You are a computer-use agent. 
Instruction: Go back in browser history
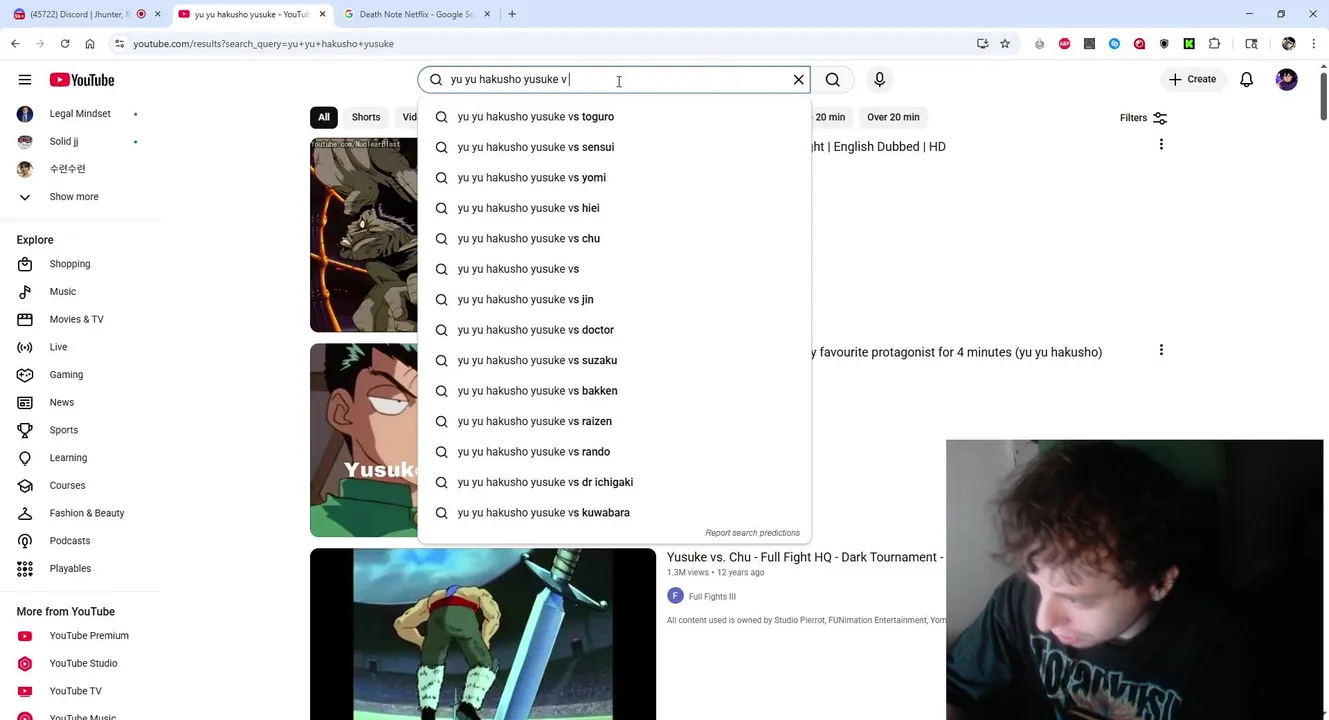point(15,44)
